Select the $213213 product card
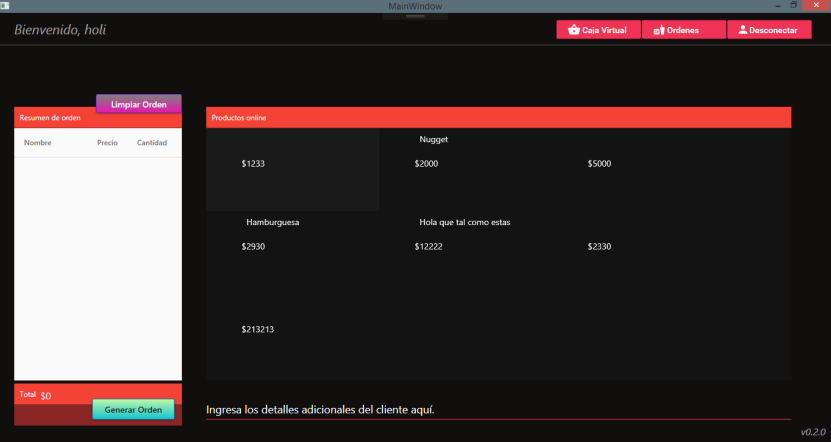Screen dimensions: 831x442 pyautogui.click(x=293, y=335)
